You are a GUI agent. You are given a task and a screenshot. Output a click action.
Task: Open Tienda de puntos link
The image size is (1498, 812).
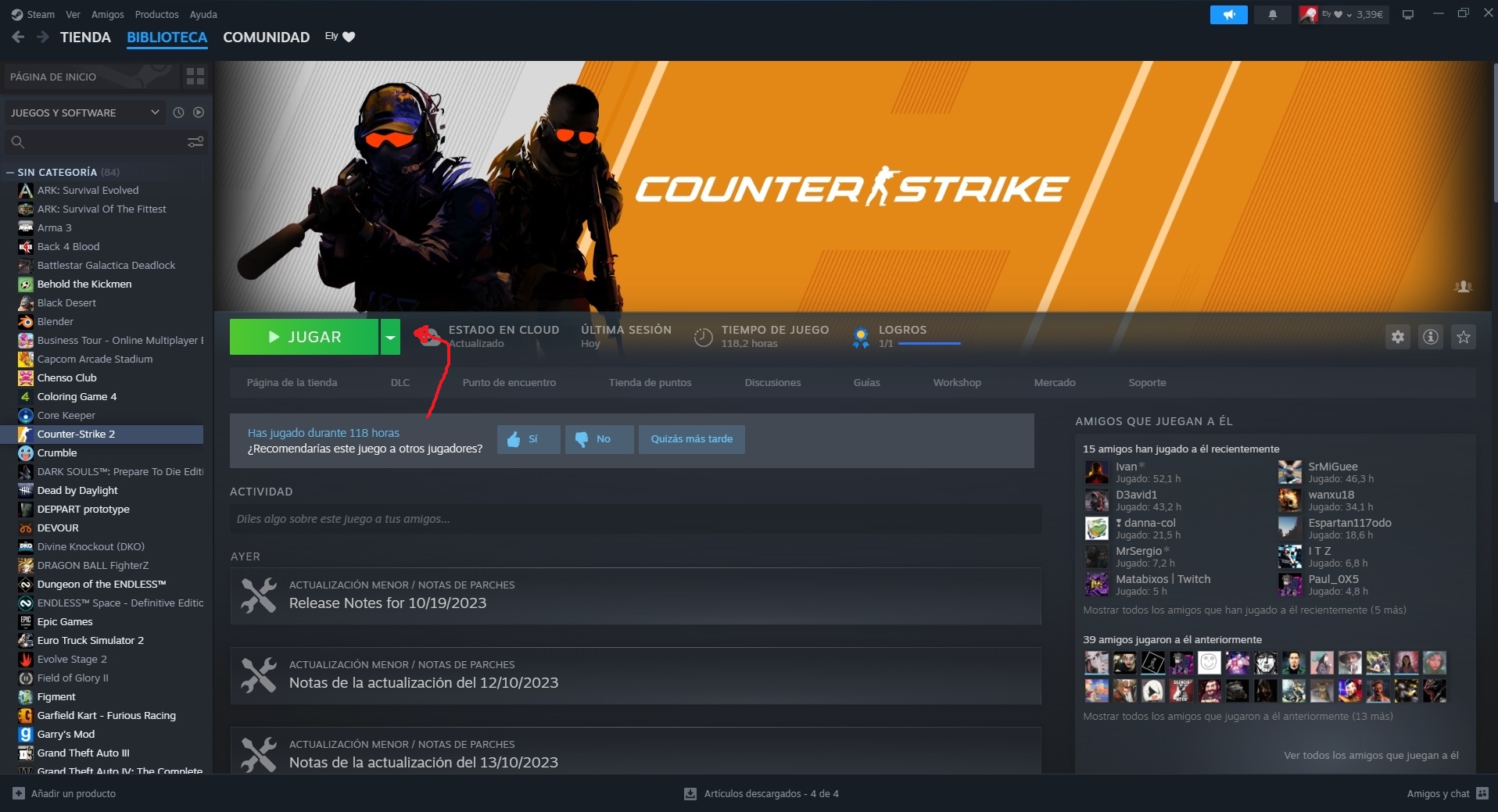[x=650, y=382]
